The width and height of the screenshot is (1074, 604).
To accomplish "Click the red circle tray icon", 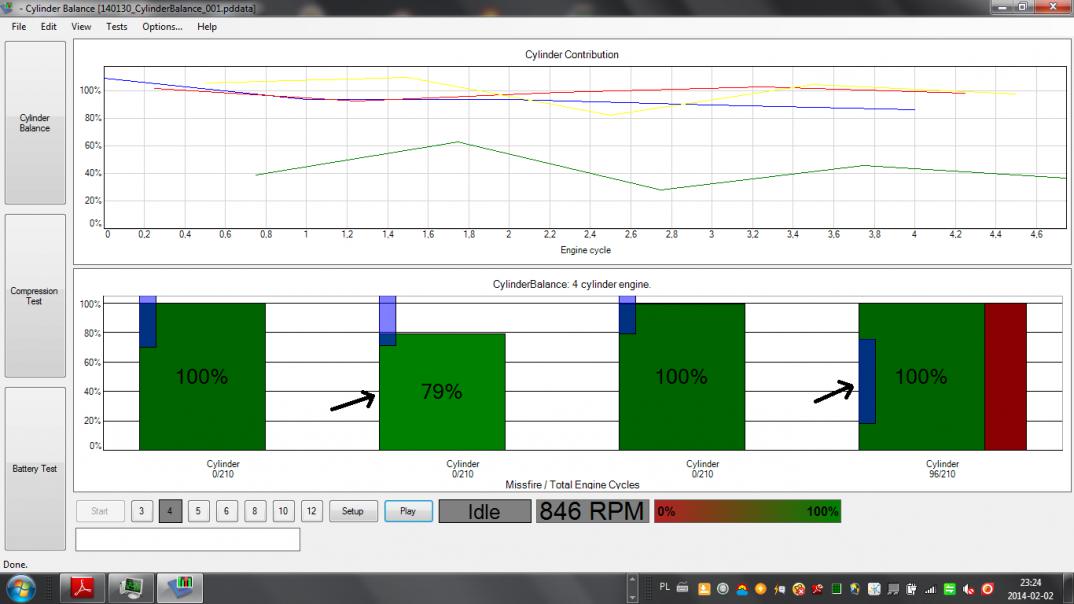I will tap(987, 589).
